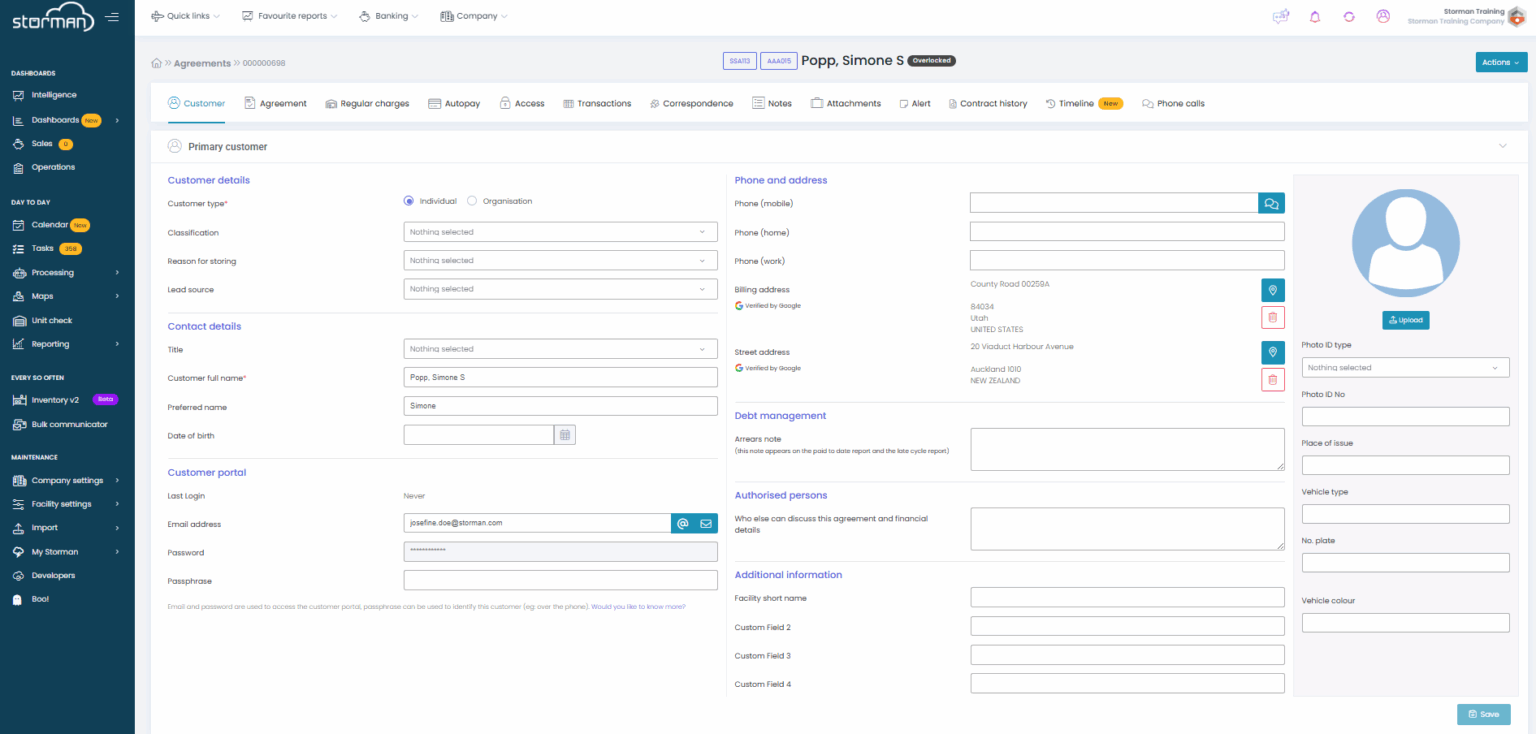Viewport: 1536px width, 734px height.
Task: Click the map pin for Billing address
Action: click(1272, 290)
